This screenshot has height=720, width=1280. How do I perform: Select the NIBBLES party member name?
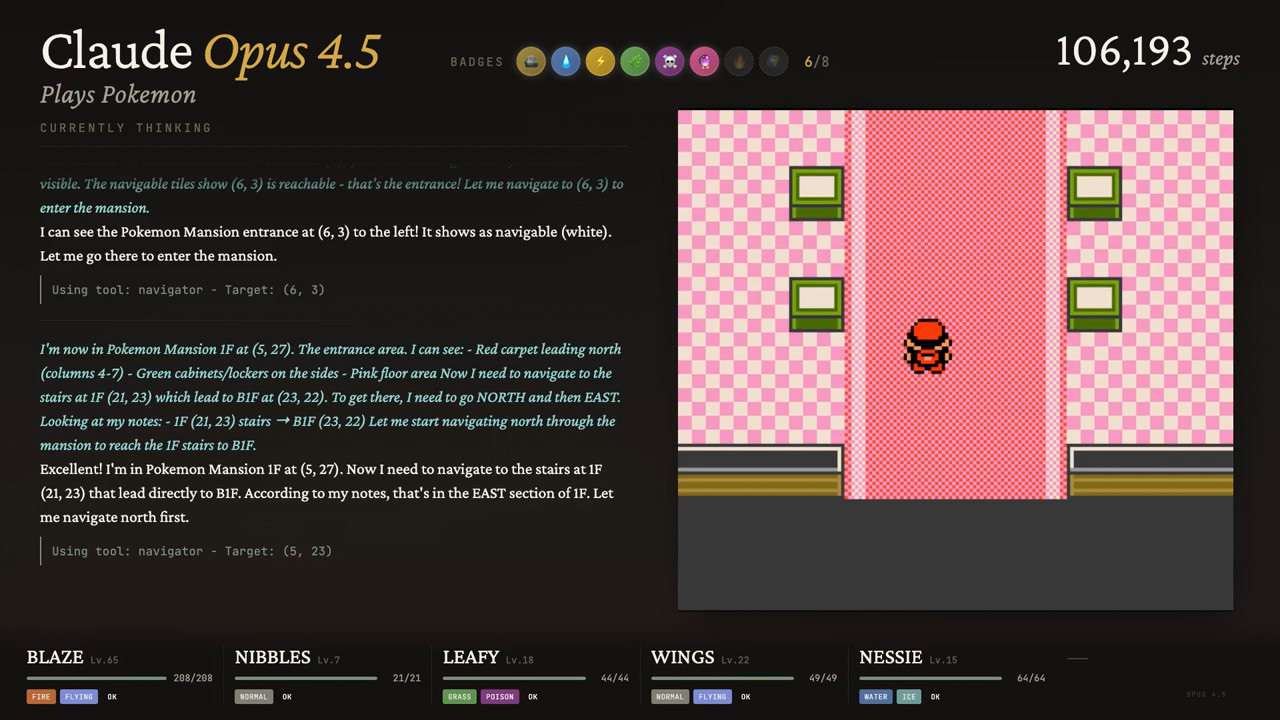(x=273, y=657)
